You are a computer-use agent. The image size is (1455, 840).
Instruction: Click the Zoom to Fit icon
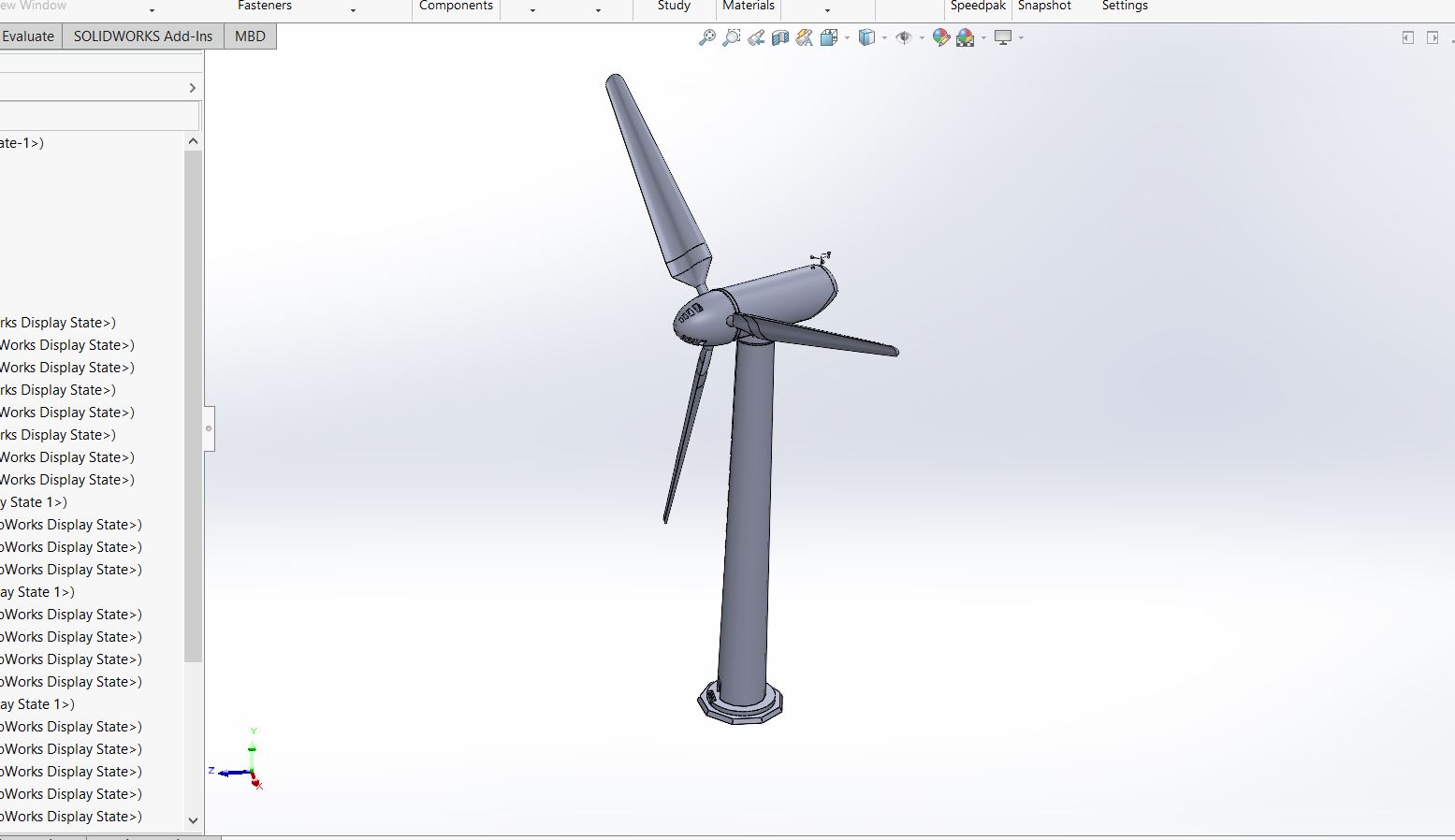[707, 37]
